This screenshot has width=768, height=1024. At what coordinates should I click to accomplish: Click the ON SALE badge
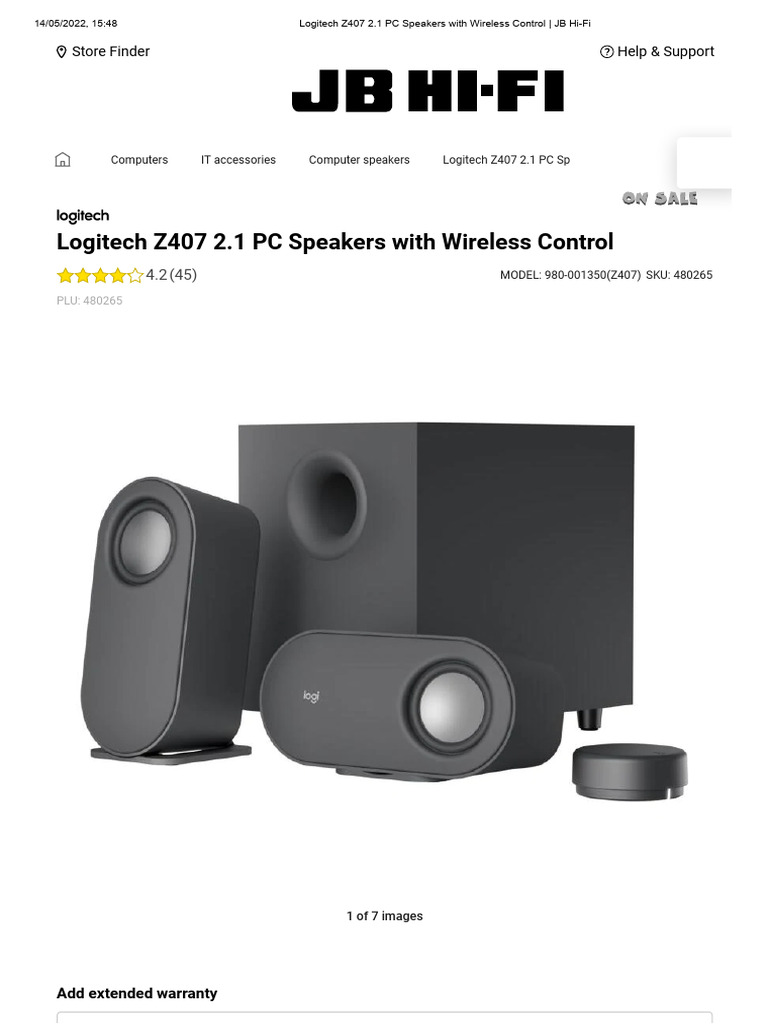tap(660, 199)
